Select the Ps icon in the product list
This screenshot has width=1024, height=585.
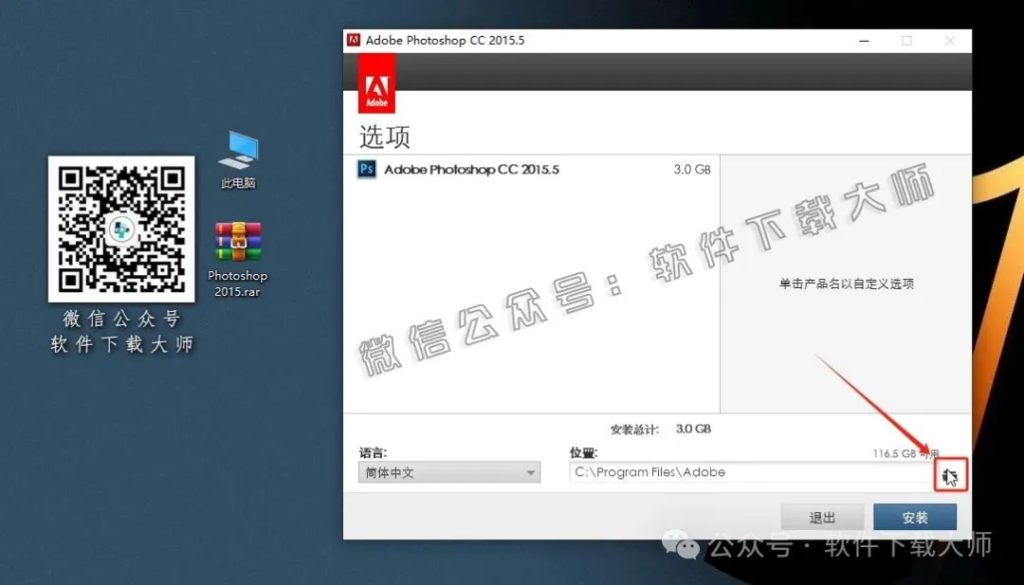[368, 170]
